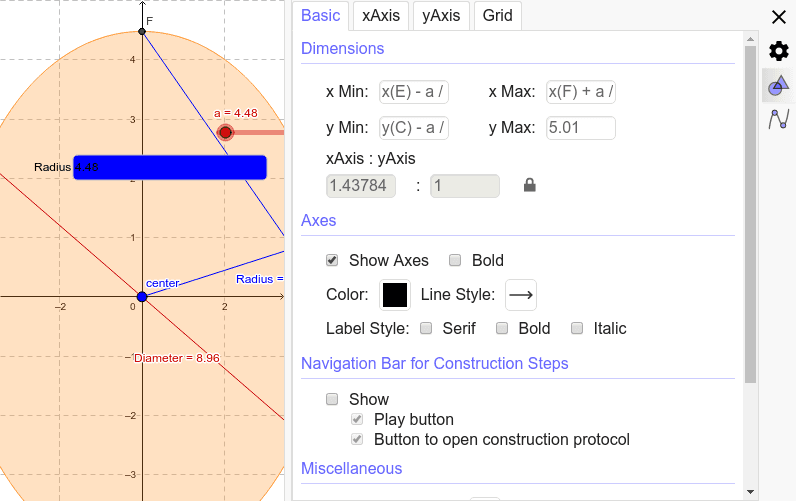The width and height of the screenshot is (798, 503).
Task: Click the yAxis ratio field showing 1
Action: tap(465, 186)
